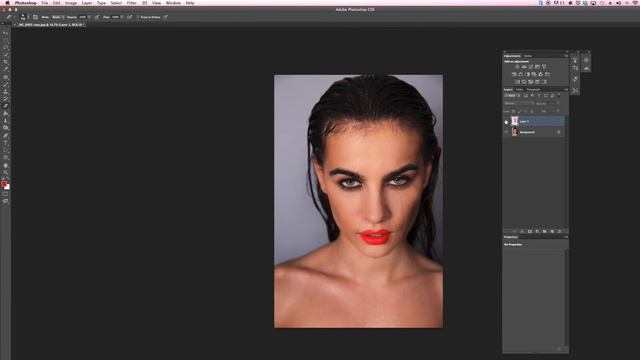Select the Crop tool
The image size is (640, 360).
click(6, 62)
